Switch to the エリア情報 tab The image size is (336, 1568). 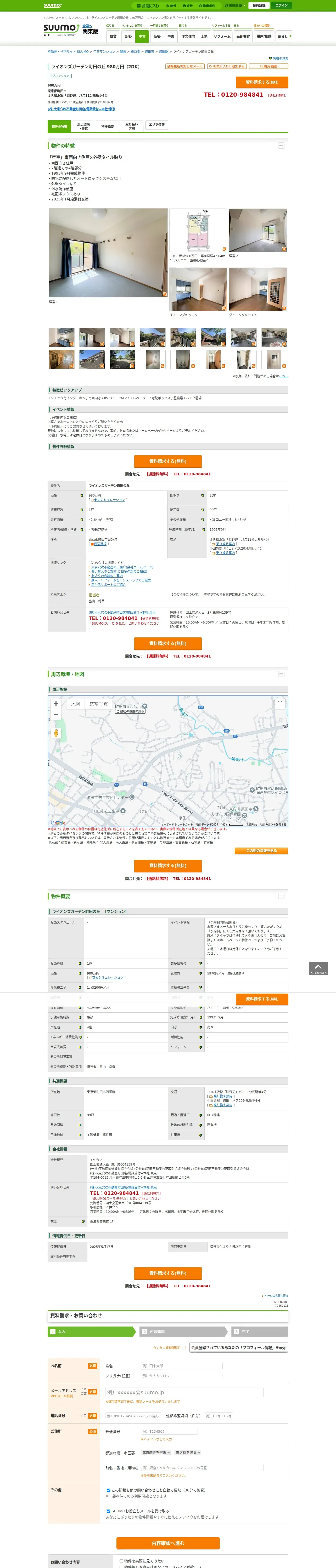157,125
